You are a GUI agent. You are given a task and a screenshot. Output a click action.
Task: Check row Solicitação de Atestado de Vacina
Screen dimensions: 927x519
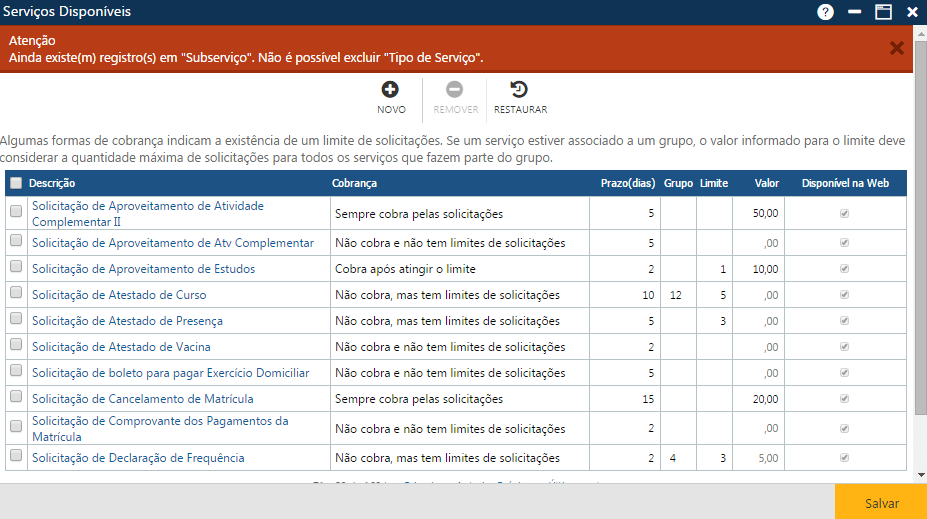coord(16,345)
